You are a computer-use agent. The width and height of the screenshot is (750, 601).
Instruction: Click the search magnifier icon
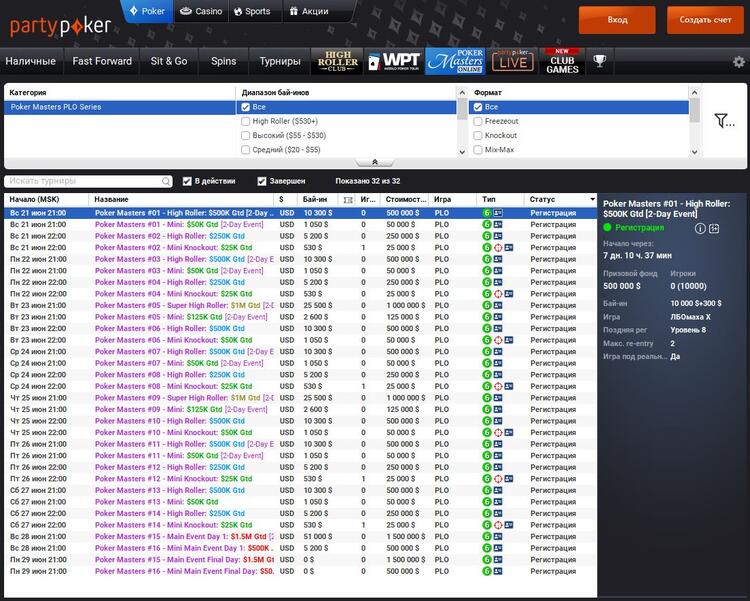pyautogui.click(x=165, y=181)
